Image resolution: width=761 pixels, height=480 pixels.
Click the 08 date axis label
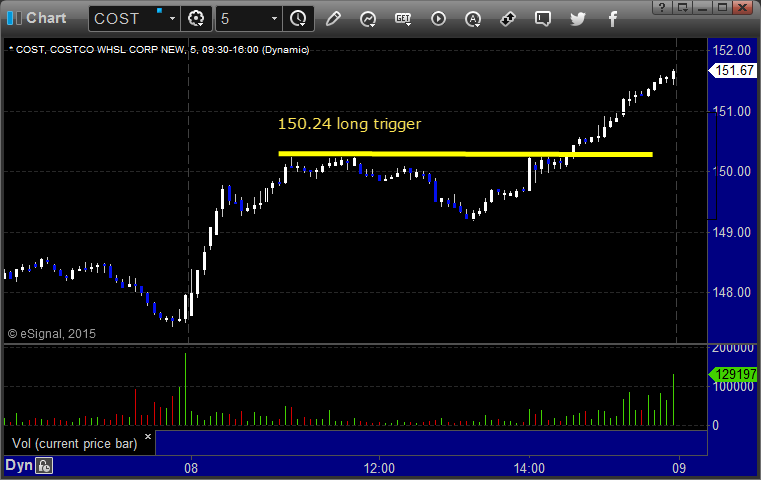(191, 468)
